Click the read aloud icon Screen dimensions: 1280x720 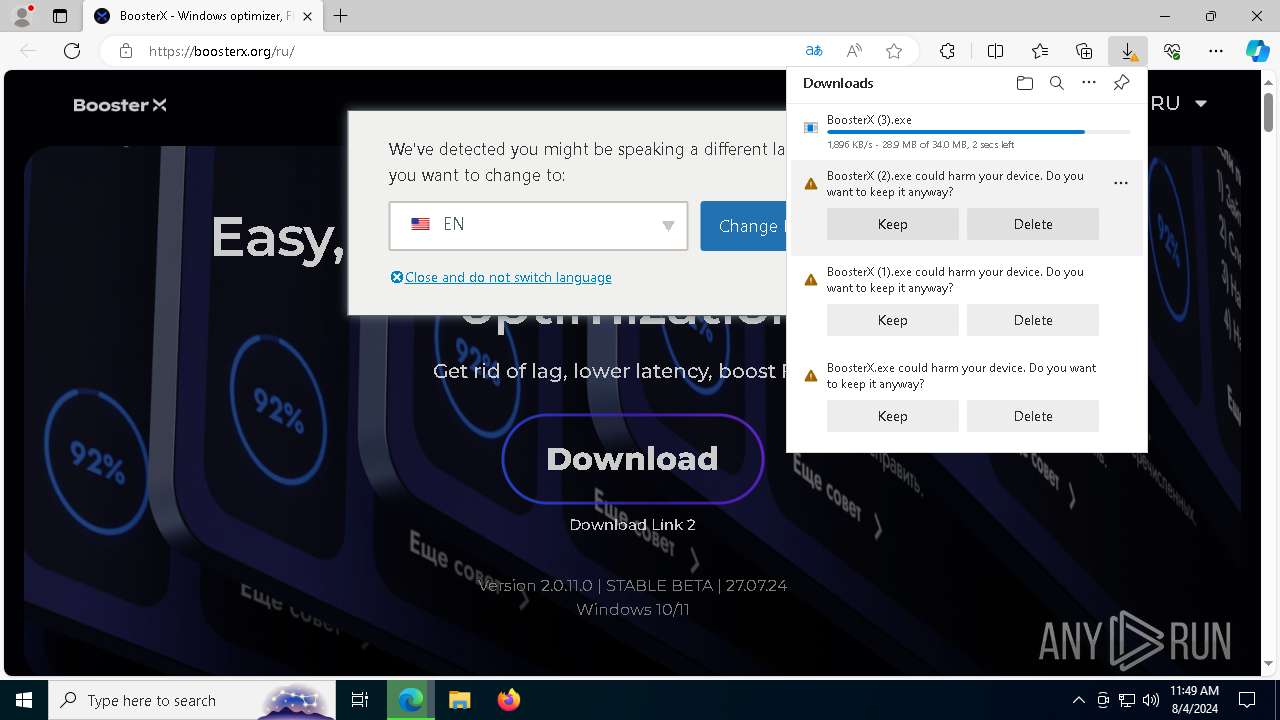[854, 51]
